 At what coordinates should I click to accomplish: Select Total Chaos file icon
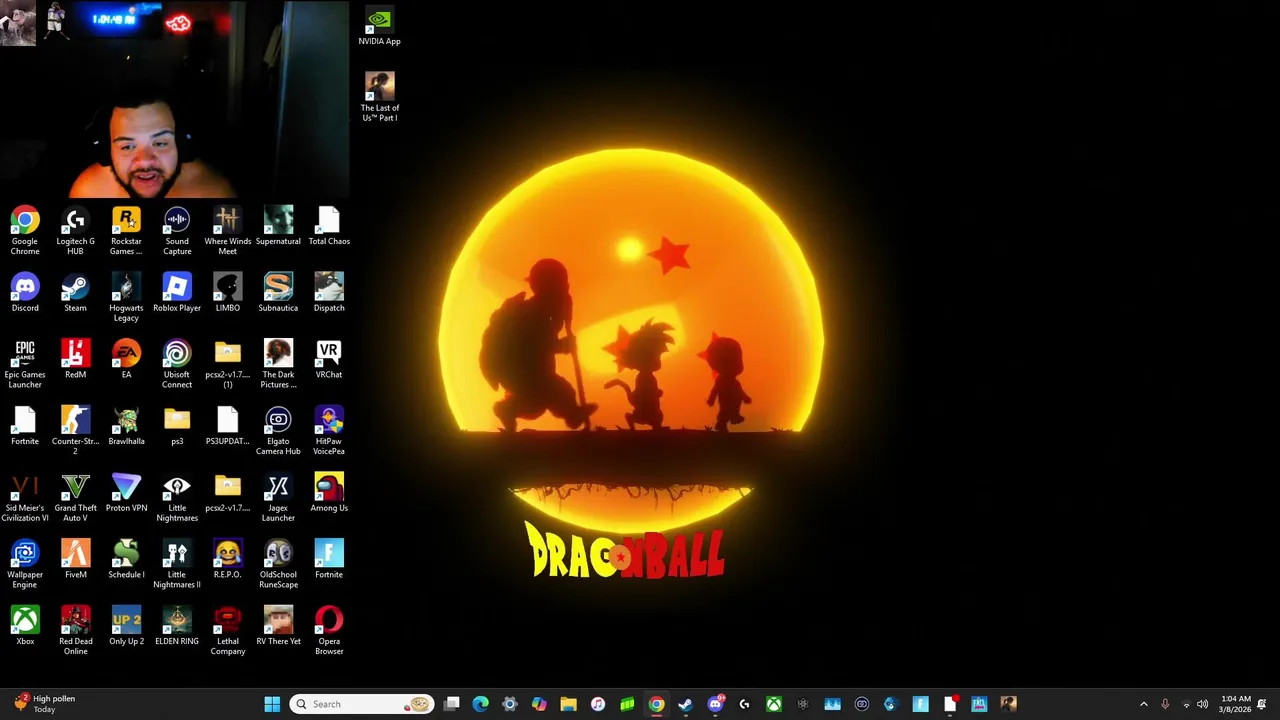click(x=329, y=226)
